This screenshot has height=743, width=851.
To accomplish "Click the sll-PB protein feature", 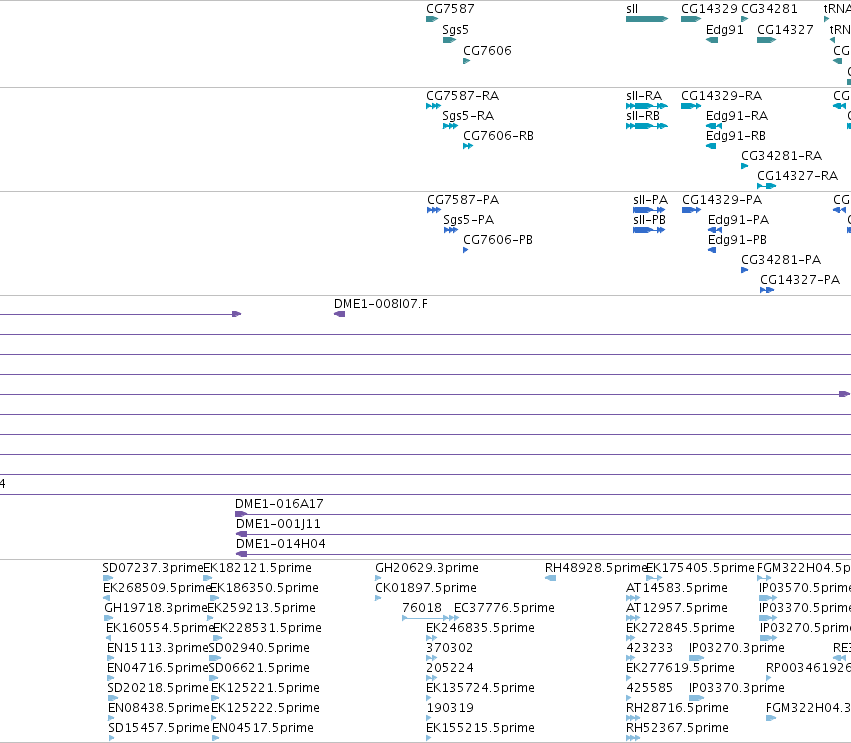I will pyautogui.click(x=649, y=220).
